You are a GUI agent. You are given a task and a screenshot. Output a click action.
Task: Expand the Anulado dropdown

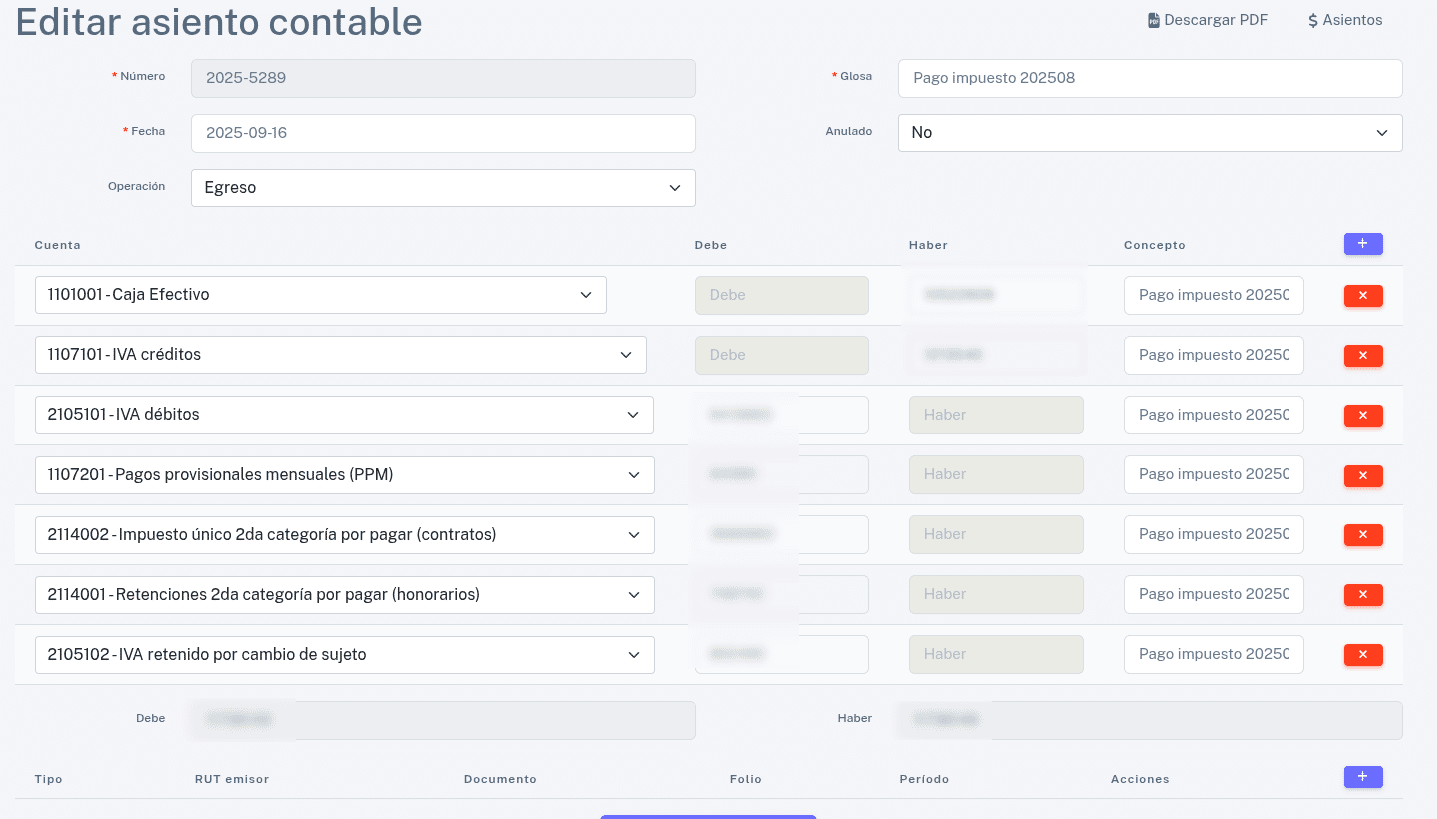pyautogui.click(x=1149, y=133)
